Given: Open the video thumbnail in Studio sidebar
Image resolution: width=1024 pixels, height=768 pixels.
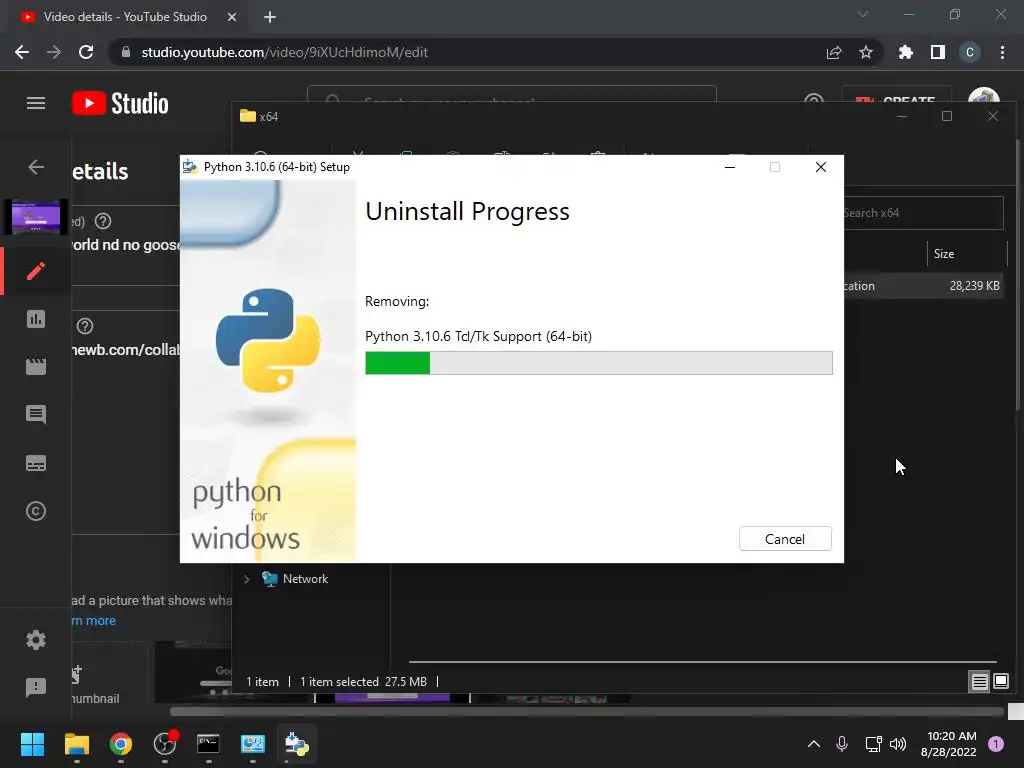Looking at the screenshot, I should click(36, 217).
